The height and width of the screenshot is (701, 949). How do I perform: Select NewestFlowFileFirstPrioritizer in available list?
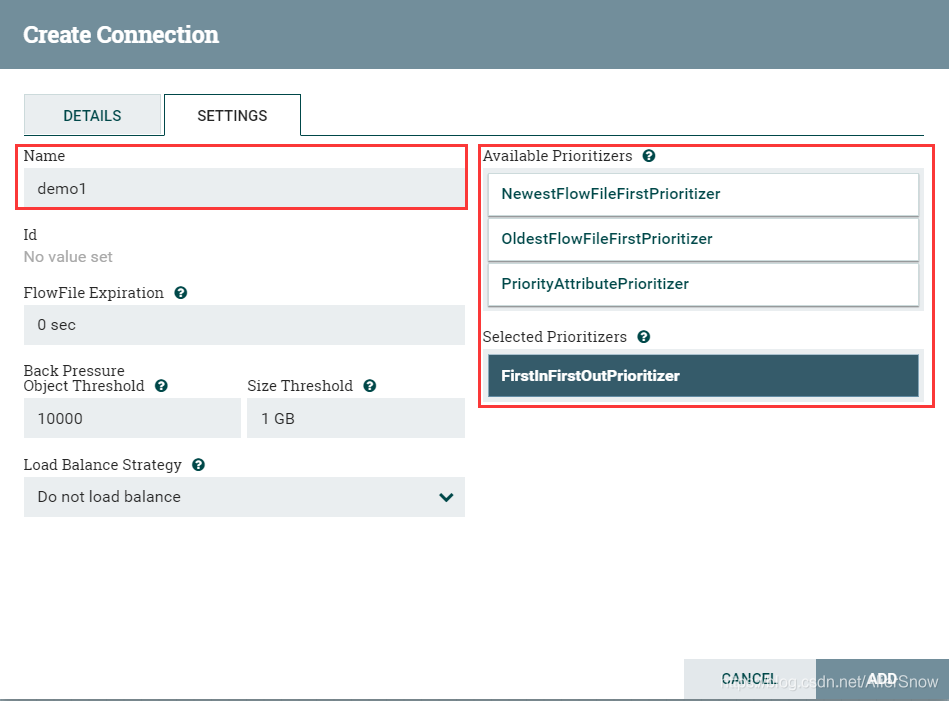tap(703, 194)
